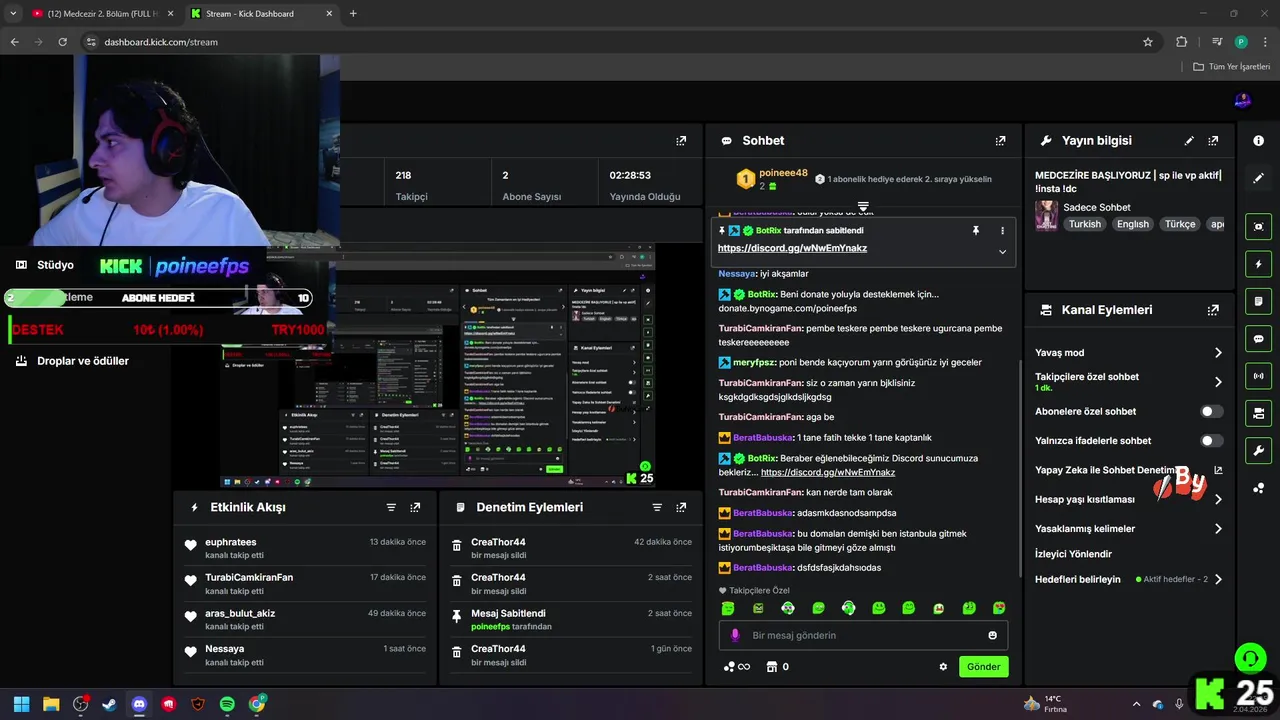Open Denetim Eylemleri filter menu
1280x720 pixels.
(657, 507)
